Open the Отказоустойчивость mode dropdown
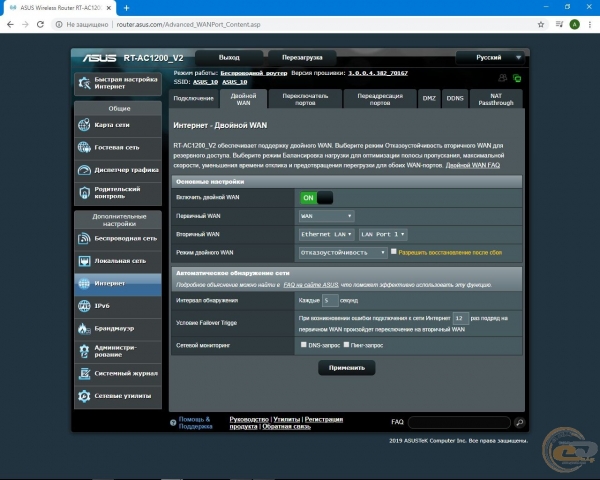This screenshot has height=480, width=600. pyautogui.click(x=343, y=253)
